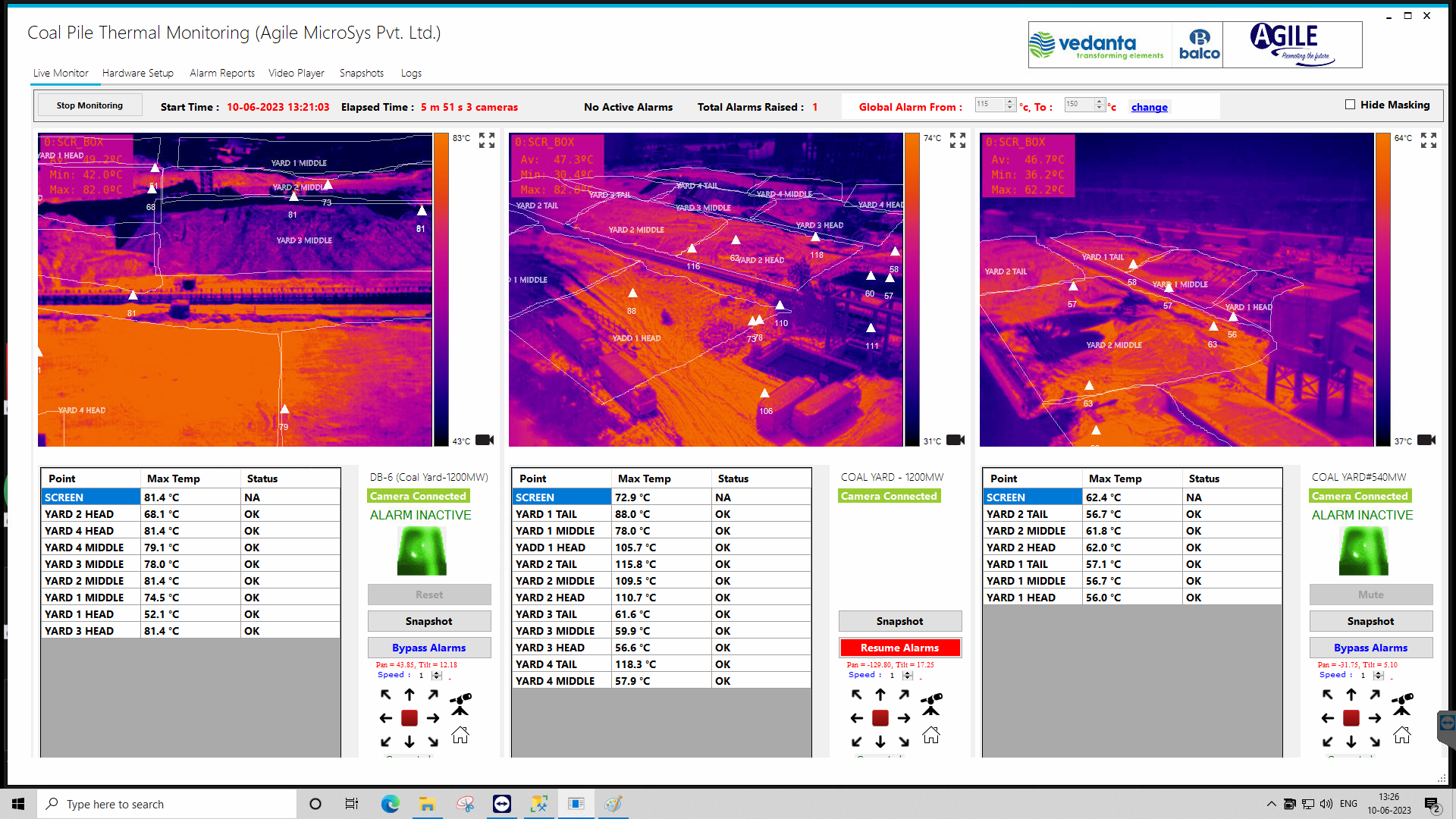
Task: Pan the DB-6 camera upward with the arrow
Action: click(x=409, y=695)
